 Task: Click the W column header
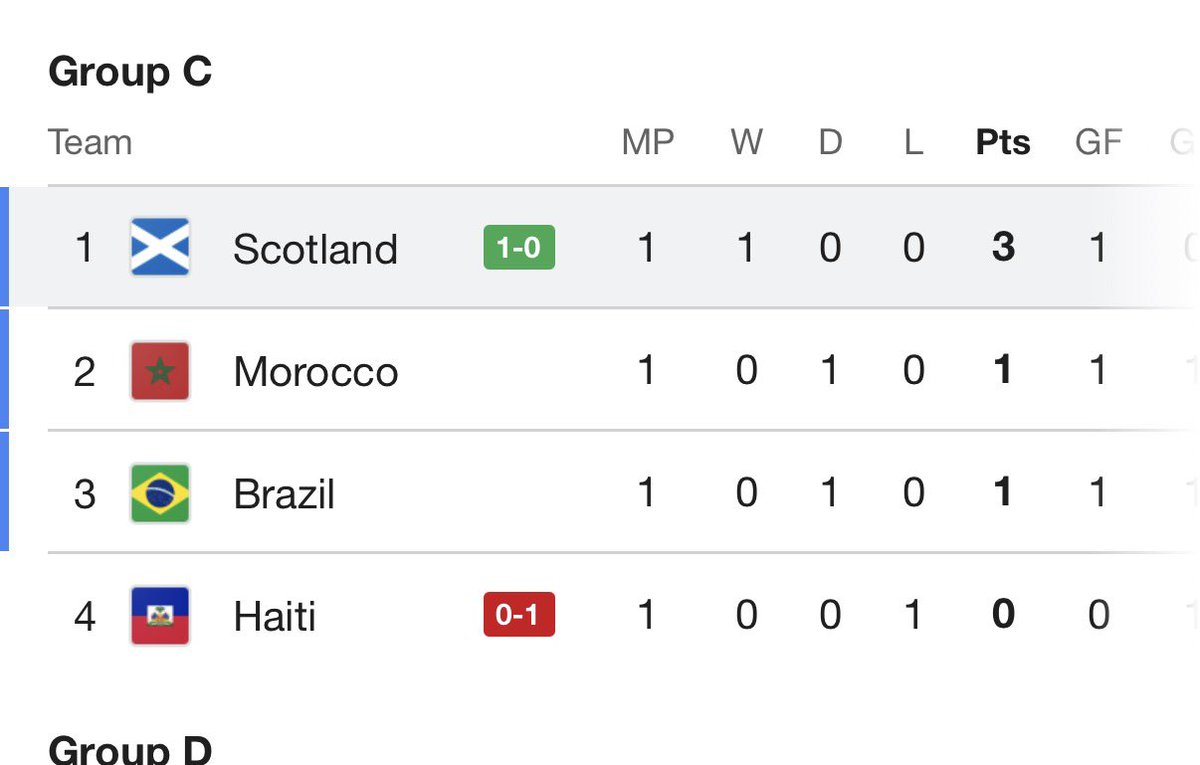click(746, 142)
